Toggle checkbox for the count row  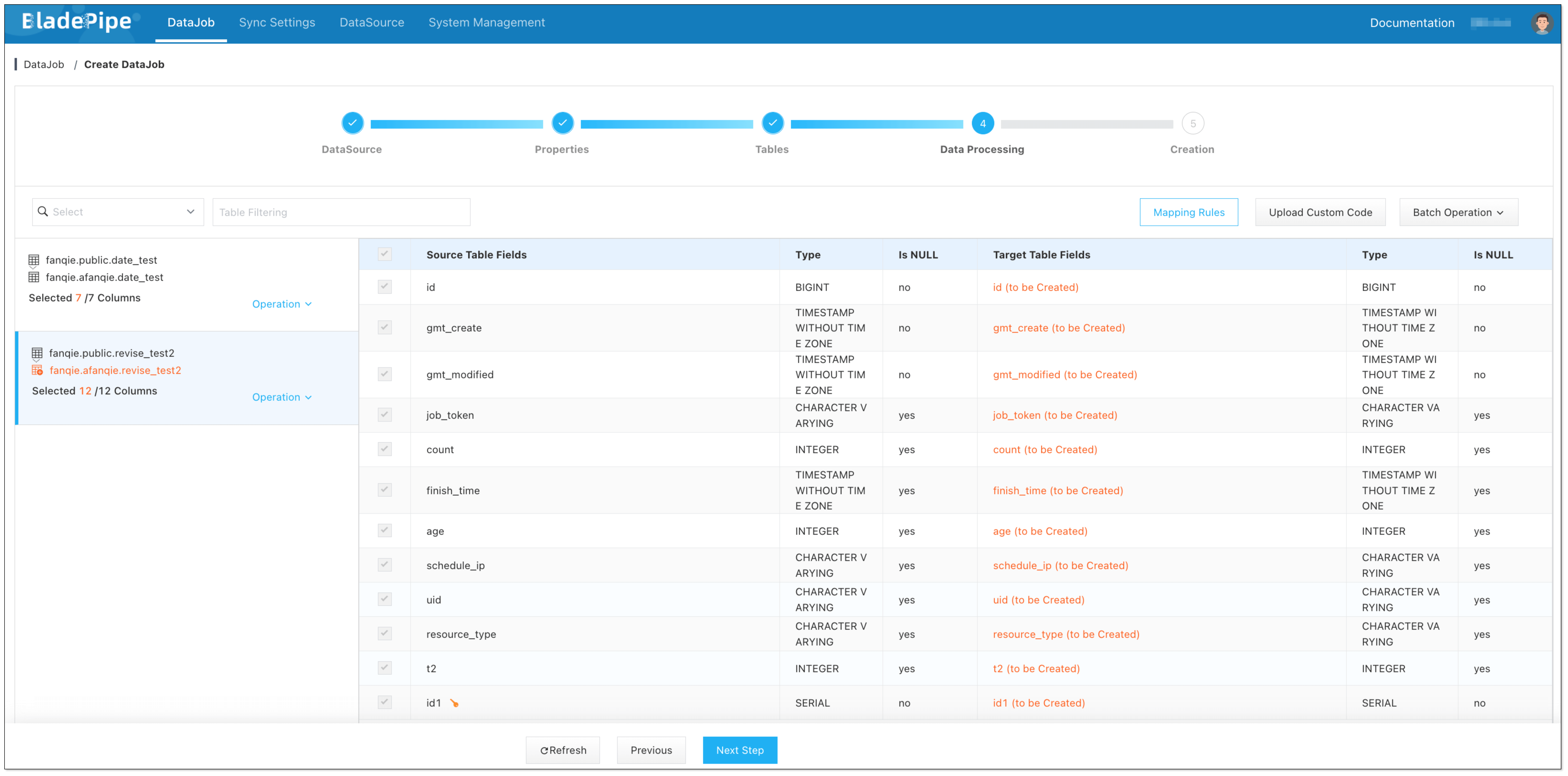click(x=385, y=449)
